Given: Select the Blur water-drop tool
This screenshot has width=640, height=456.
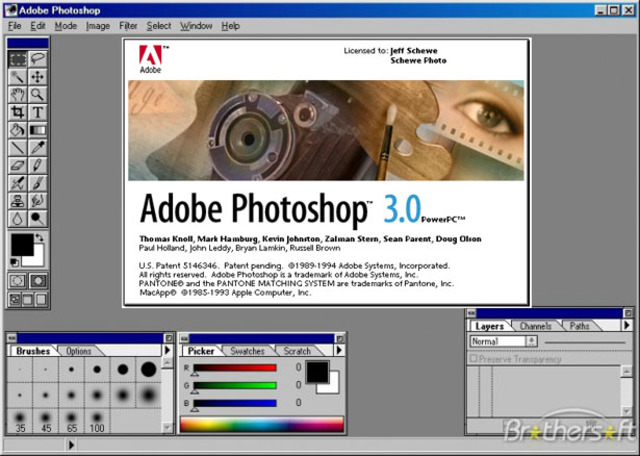Looking at the screenshot, I should (x=18, y=218).
